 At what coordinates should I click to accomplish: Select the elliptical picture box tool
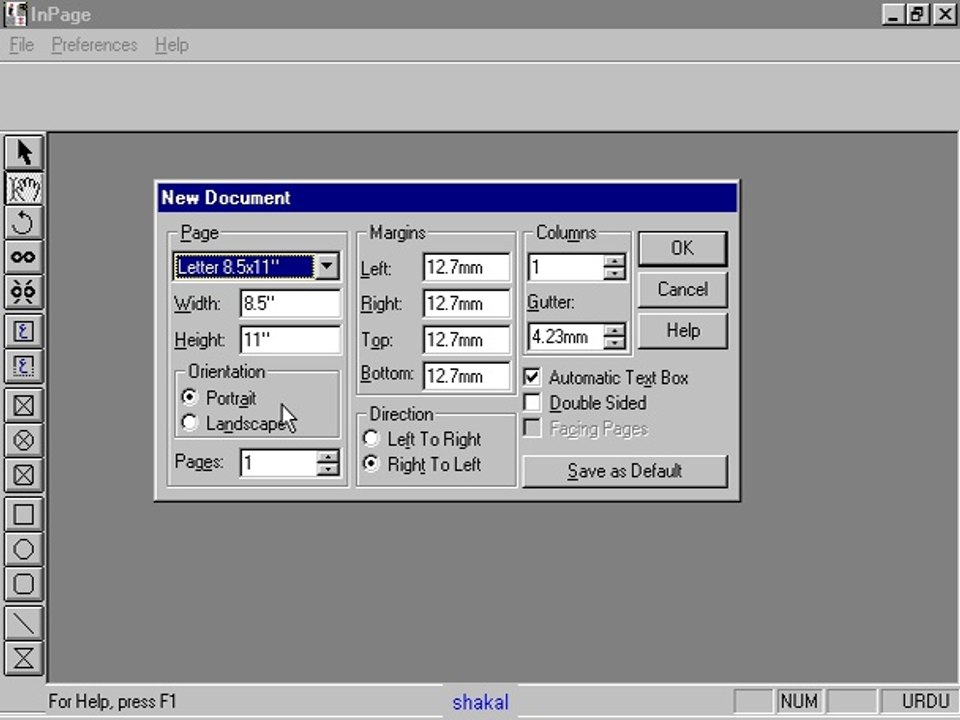(24, 440)
